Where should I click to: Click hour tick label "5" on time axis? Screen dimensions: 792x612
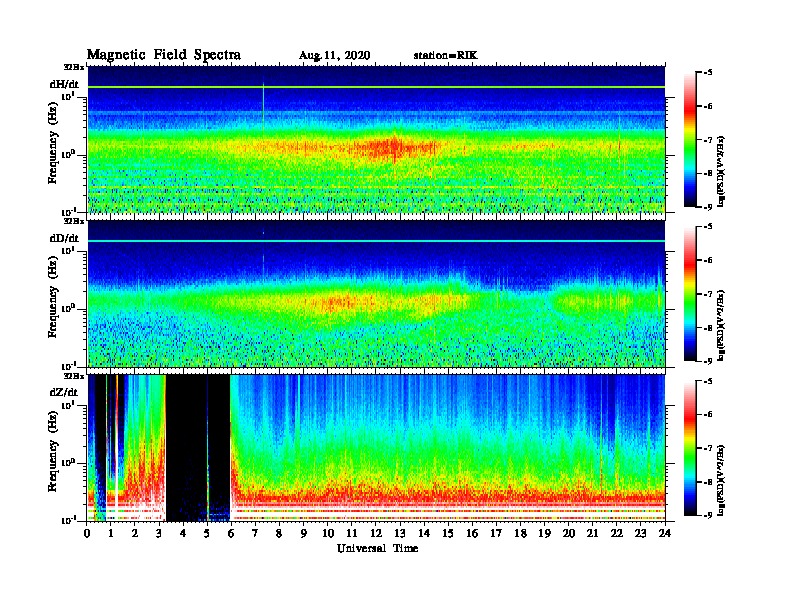tap(207, 534)
